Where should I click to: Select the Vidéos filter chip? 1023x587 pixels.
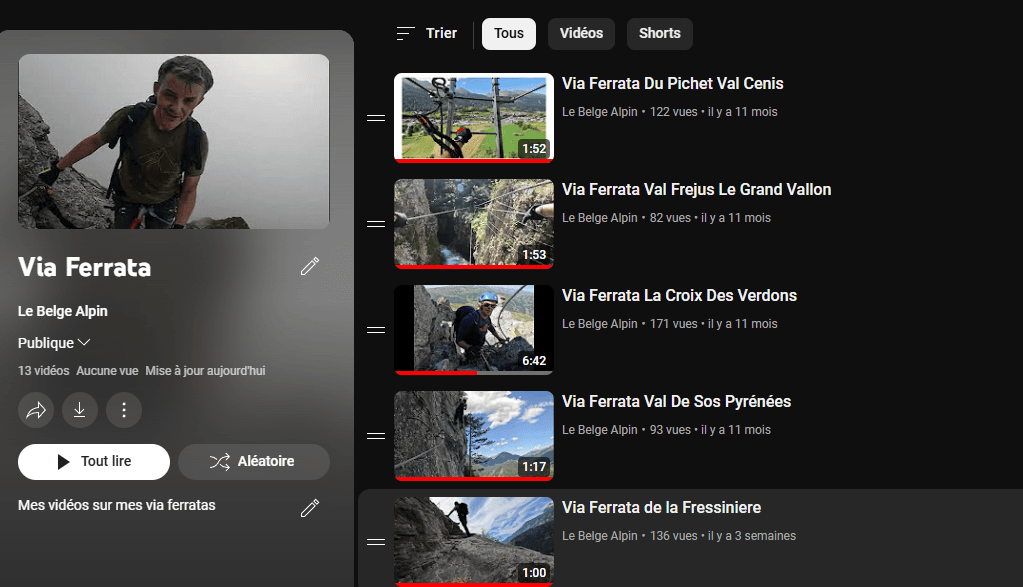pos(581,34)
